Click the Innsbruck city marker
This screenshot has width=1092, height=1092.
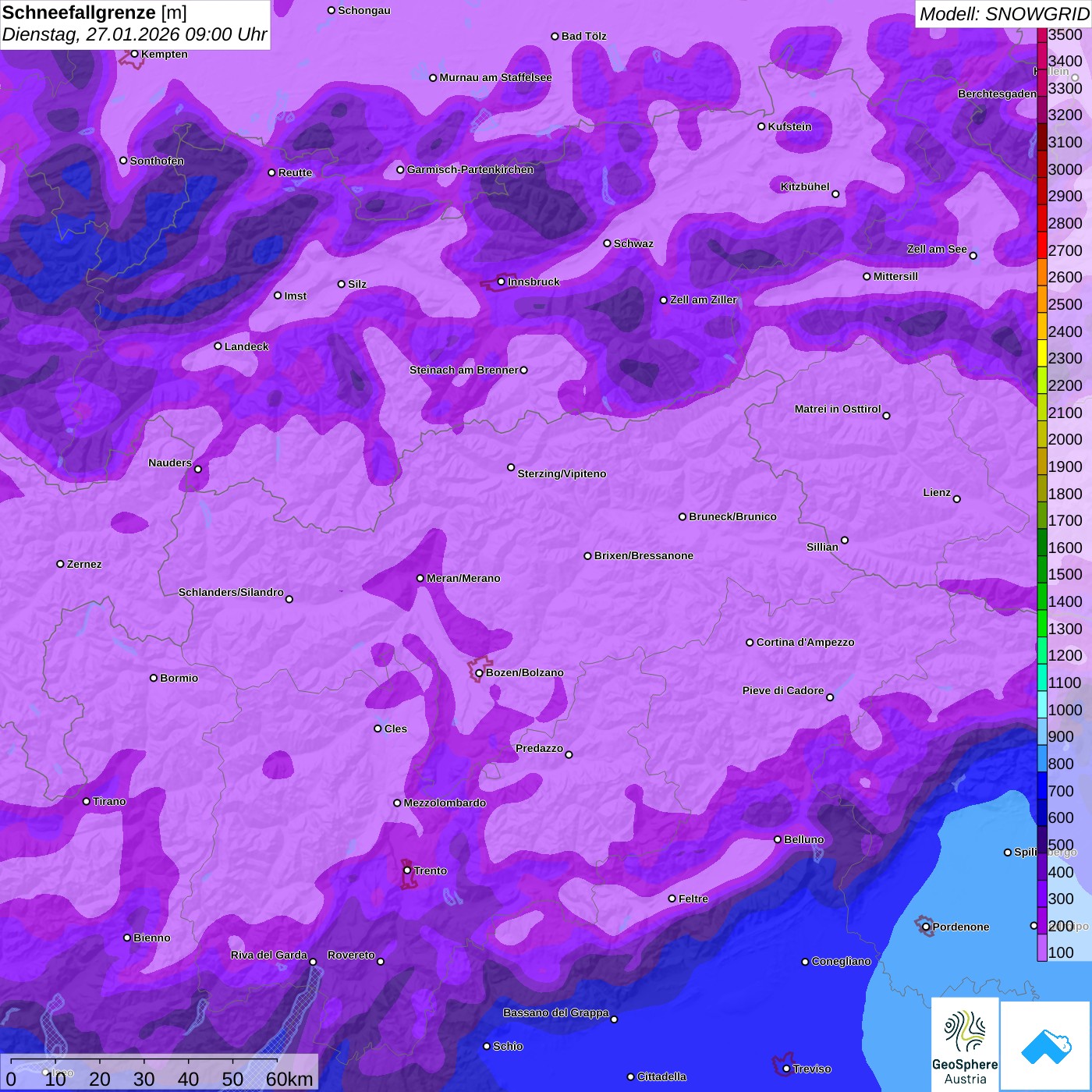502,282
